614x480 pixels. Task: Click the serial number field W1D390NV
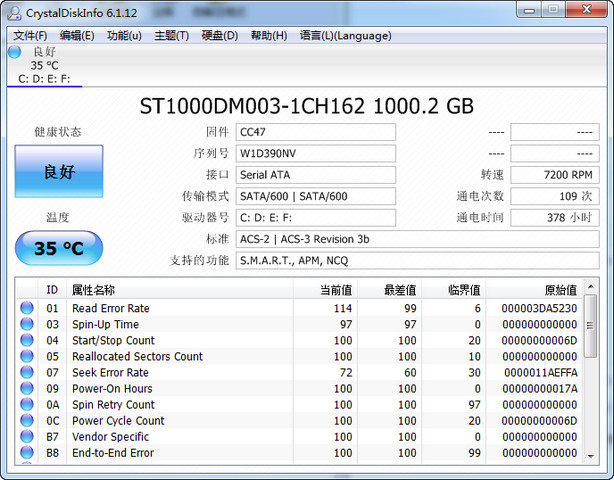315,154
